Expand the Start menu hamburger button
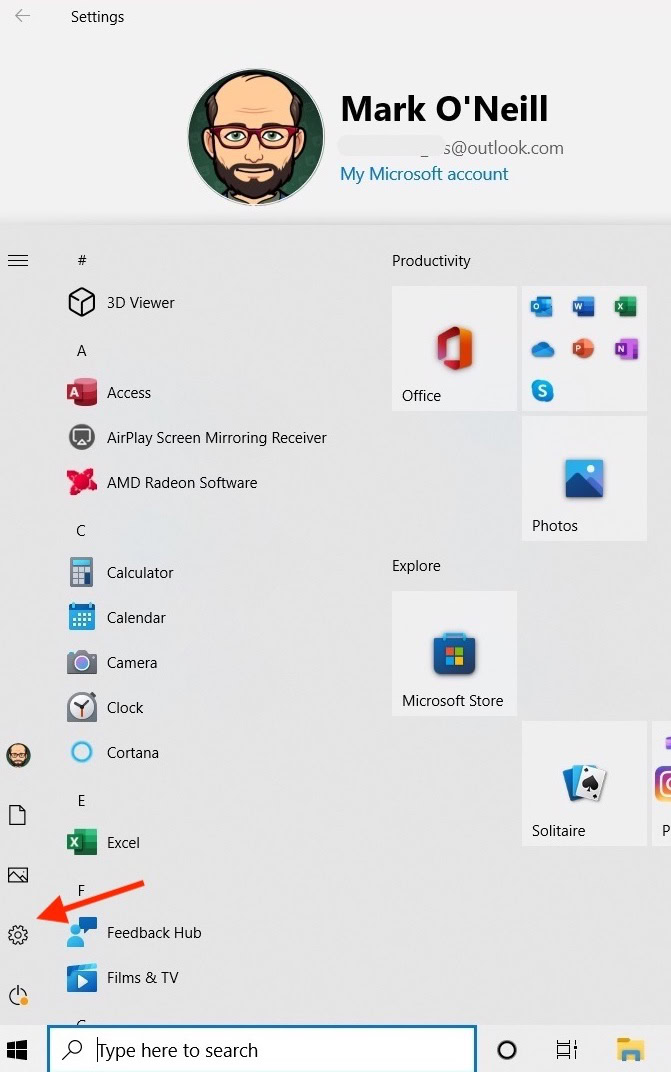Image resolution: width=671 pixels, height=1072 pixels. click(18, 260)
